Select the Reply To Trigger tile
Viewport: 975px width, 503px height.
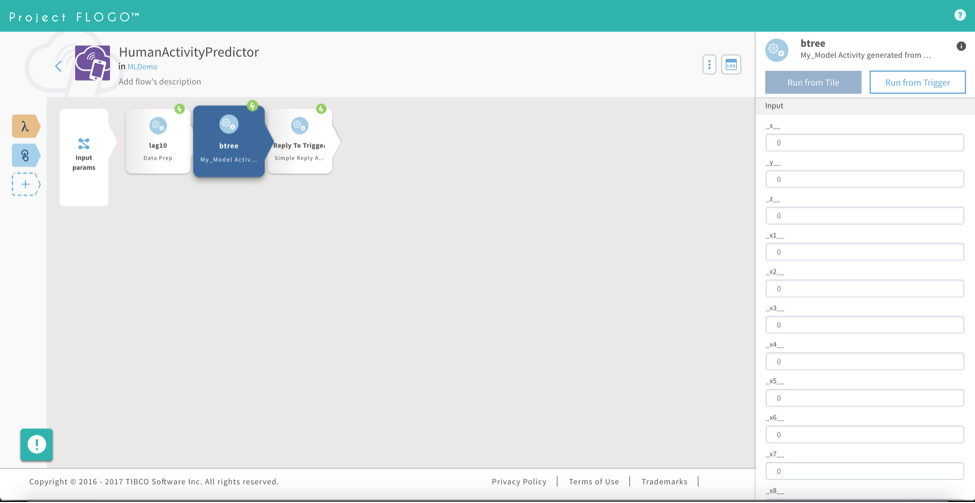click(302, 142)
